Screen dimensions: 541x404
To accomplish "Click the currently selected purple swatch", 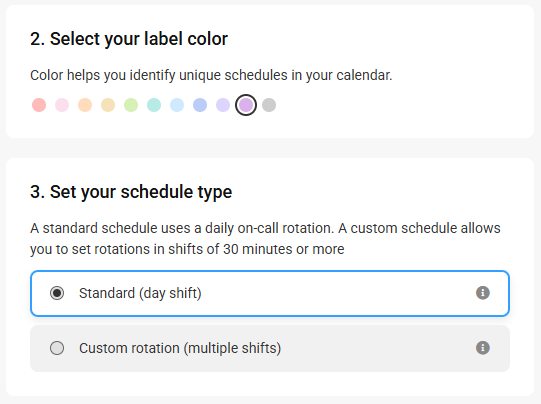I will 246,105.
